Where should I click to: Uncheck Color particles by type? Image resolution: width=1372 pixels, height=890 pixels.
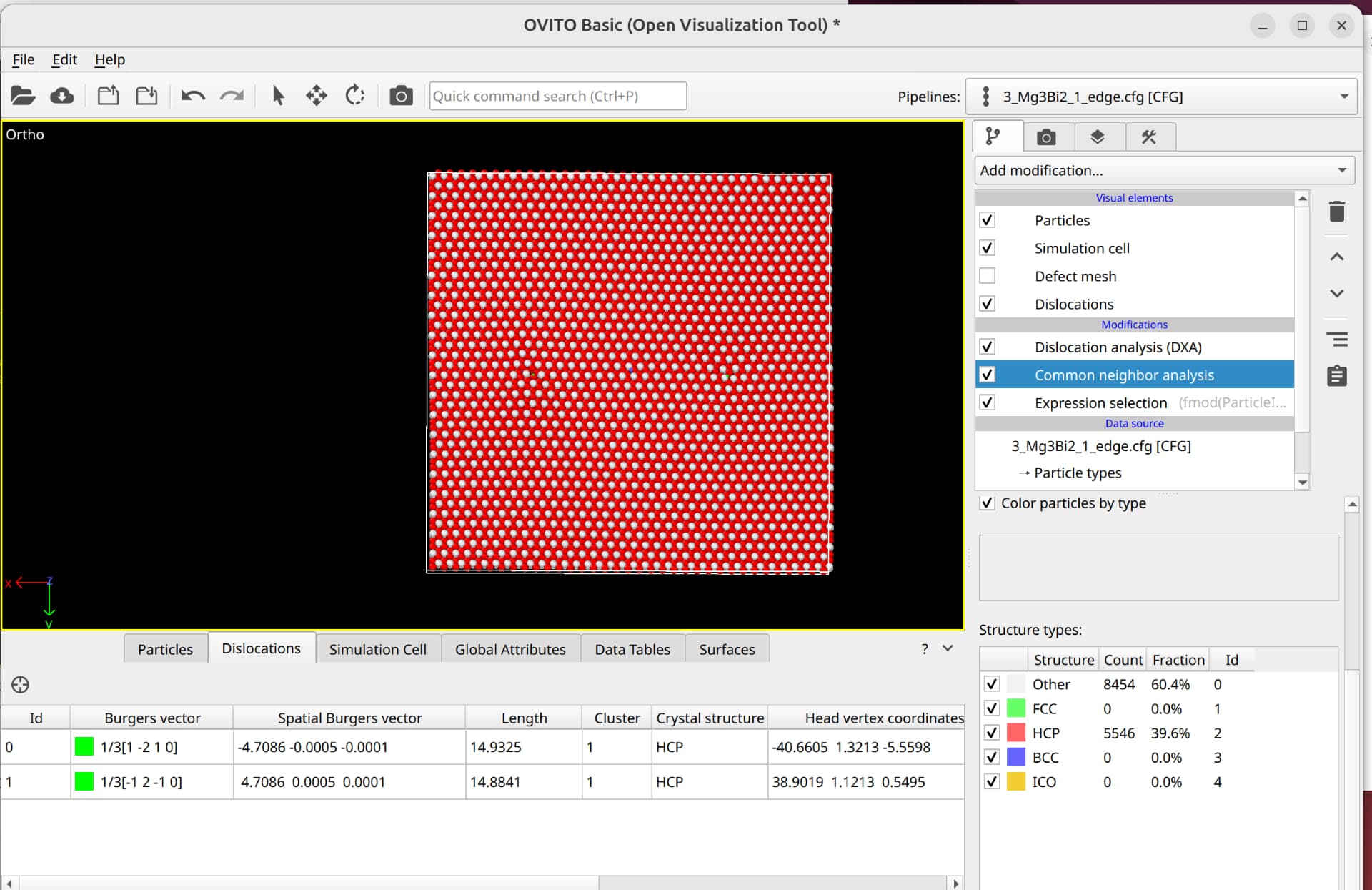(988, 503)
